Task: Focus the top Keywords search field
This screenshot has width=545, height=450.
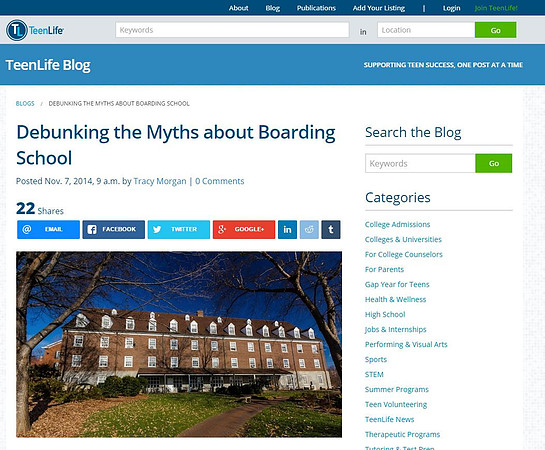Action: coord(232,30)
